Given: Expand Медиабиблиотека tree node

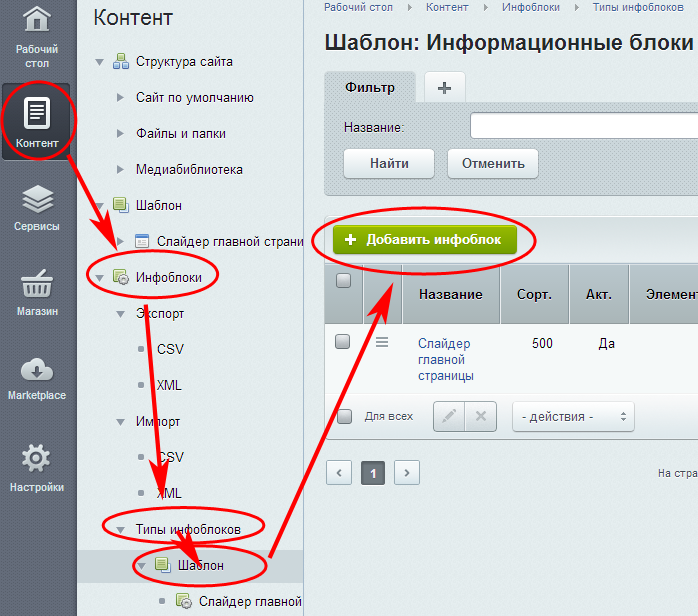Looking at the screenshot, I should click(120, 169).
